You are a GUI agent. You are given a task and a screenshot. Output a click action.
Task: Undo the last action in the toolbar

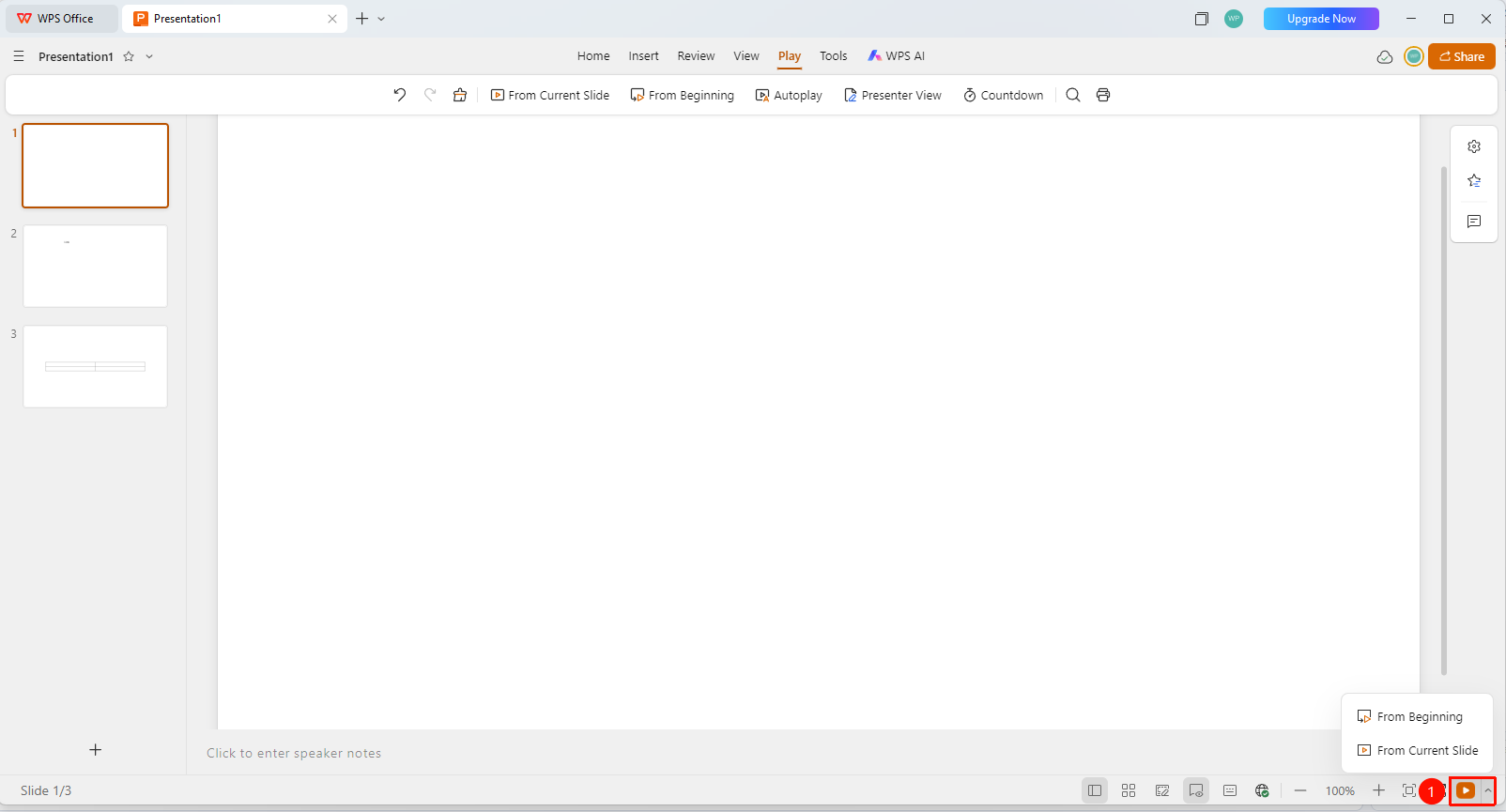click(399, 95)
